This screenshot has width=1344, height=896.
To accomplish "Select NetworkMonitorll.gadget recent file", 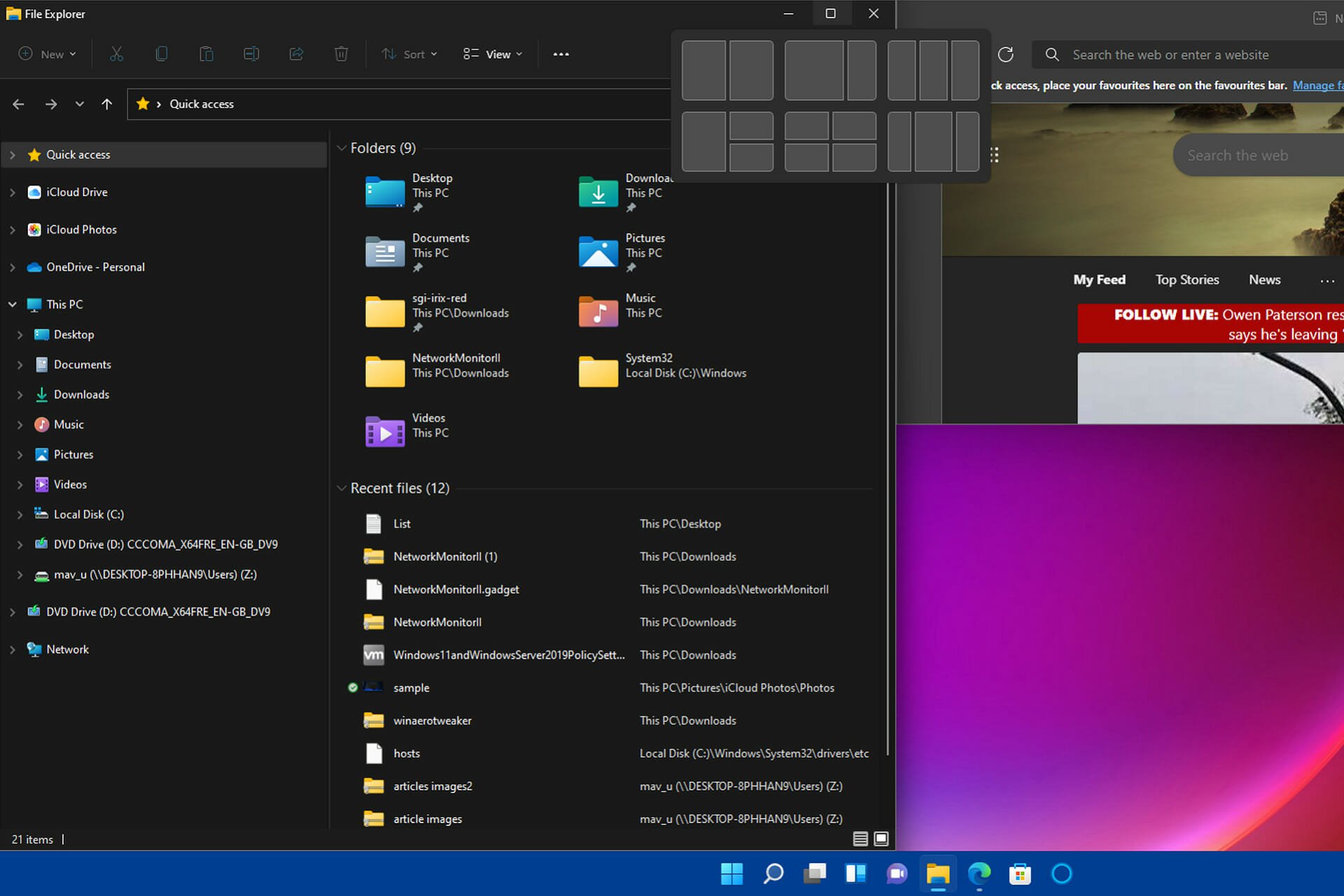I will click(456, 589).
